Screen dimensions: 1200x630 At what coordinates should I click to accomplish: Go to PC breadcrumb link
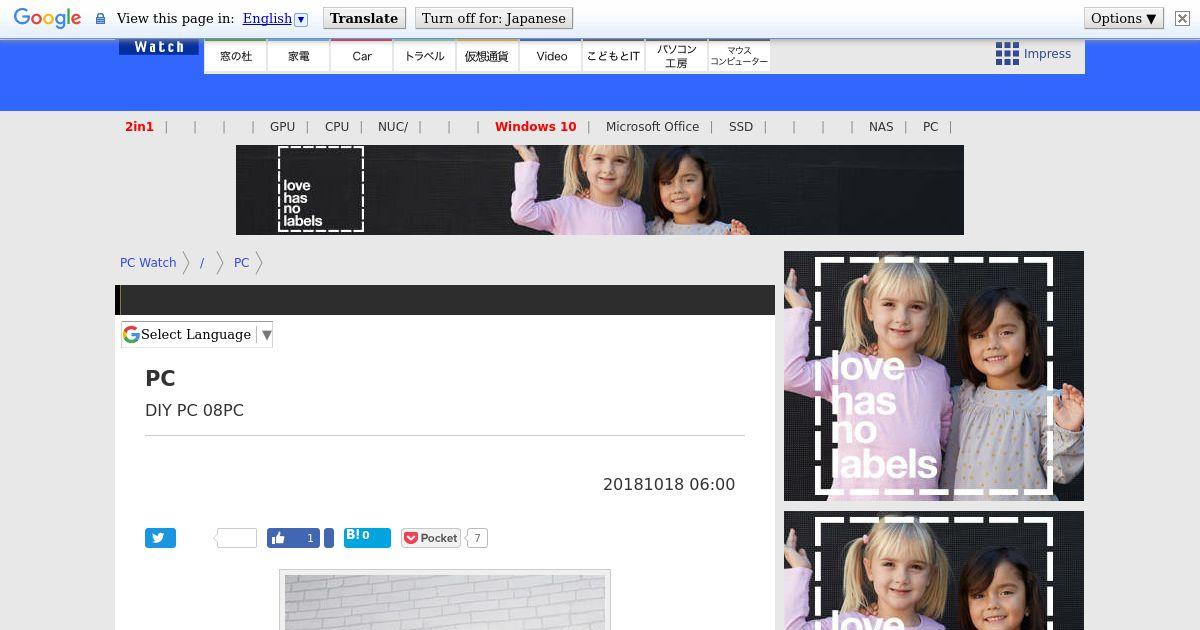tap(241, 263)
